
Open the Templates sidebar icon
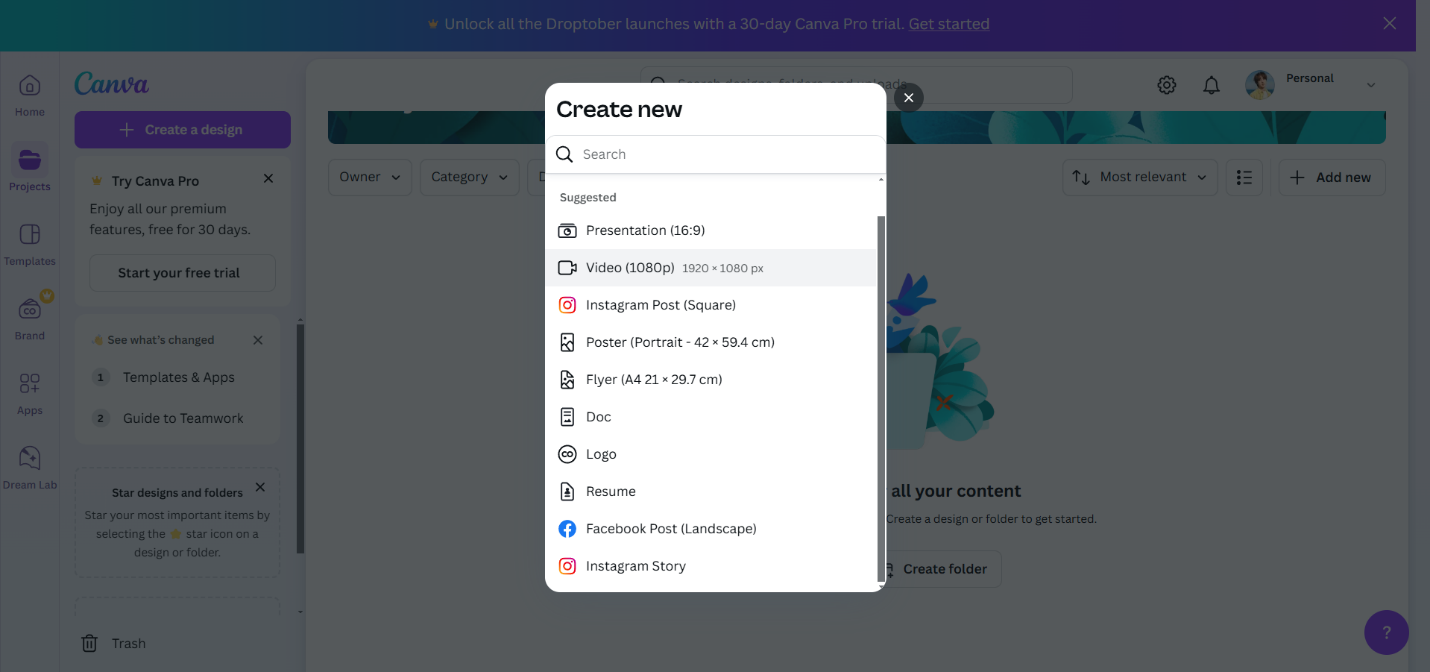coord(30,245)
